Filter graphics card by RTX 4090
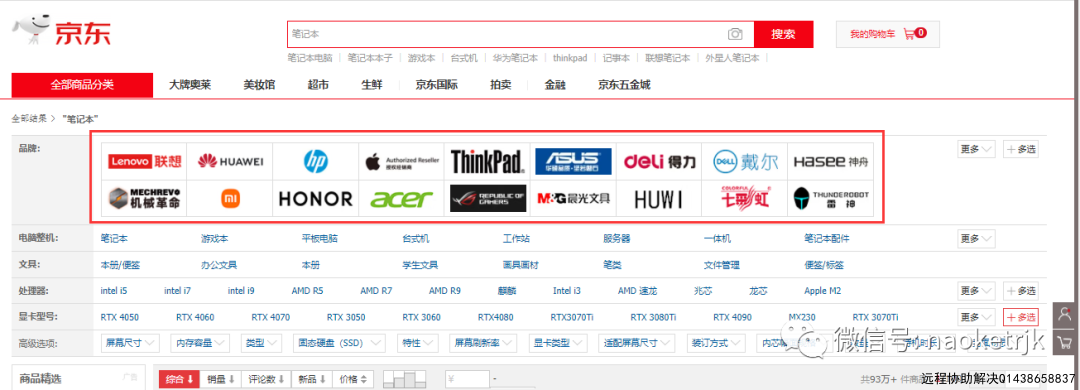1080x390 pixels. (x=732, y=317)
